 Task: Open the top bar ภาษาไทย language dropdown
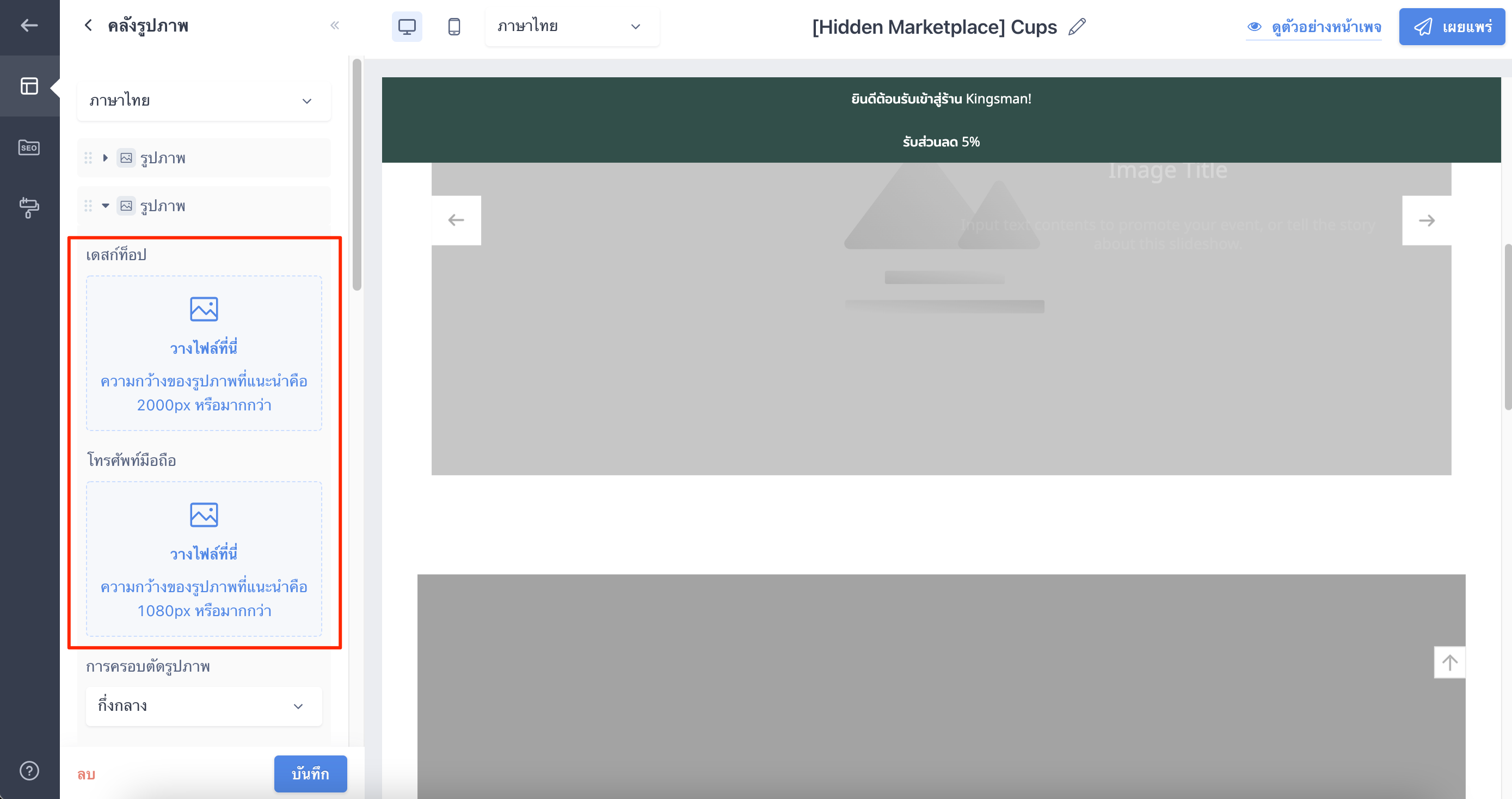point(571,27)
